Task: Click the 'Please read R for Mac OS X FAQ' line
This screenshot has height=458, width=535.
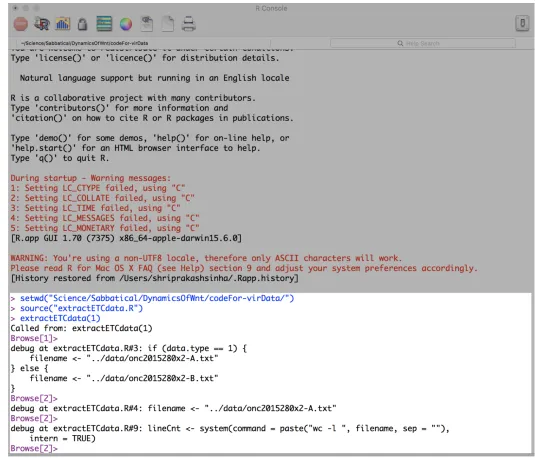Action: (244, 268)
